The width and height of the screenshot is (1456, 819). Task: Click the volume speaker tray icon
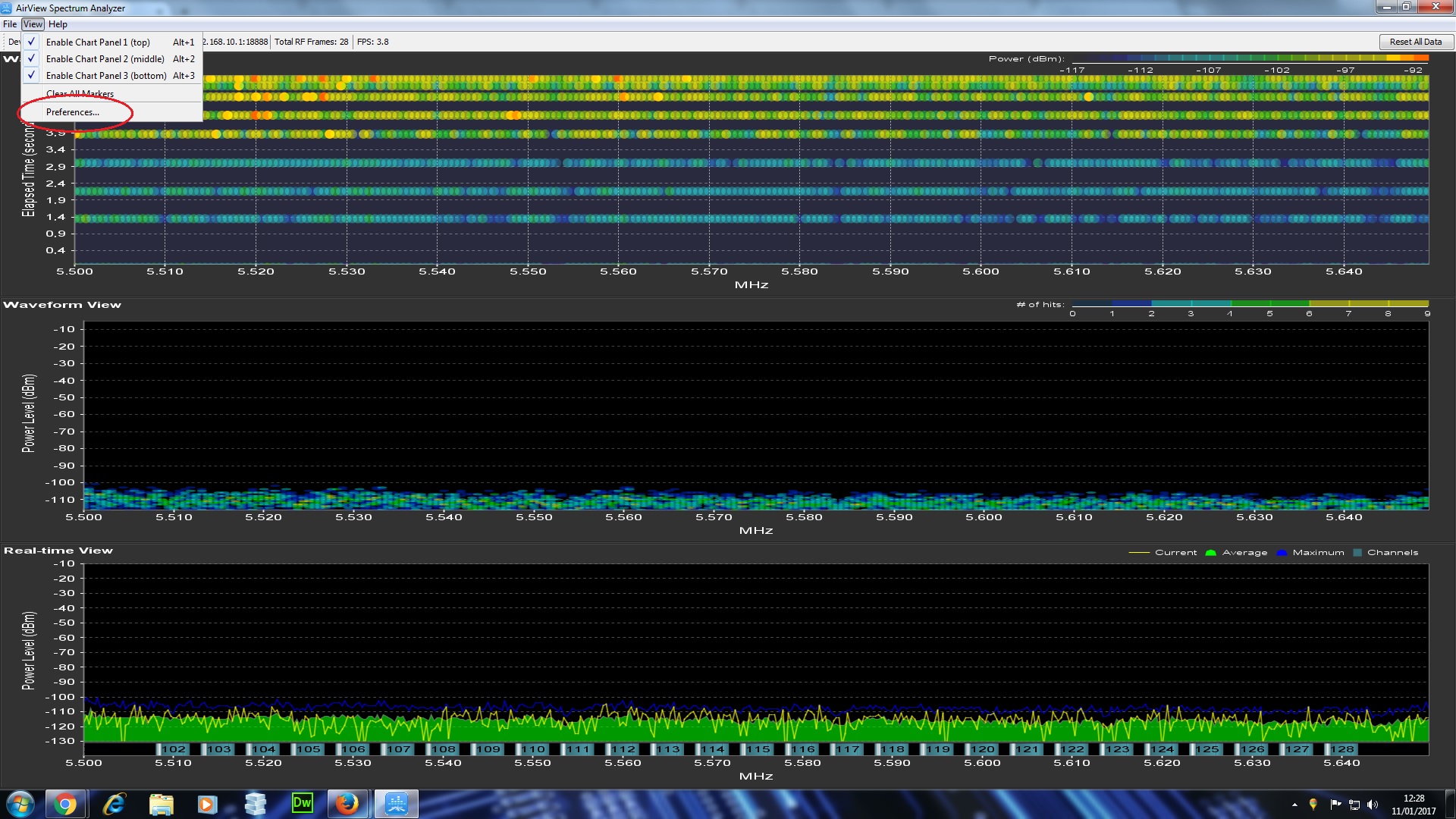click(1372, 805)
